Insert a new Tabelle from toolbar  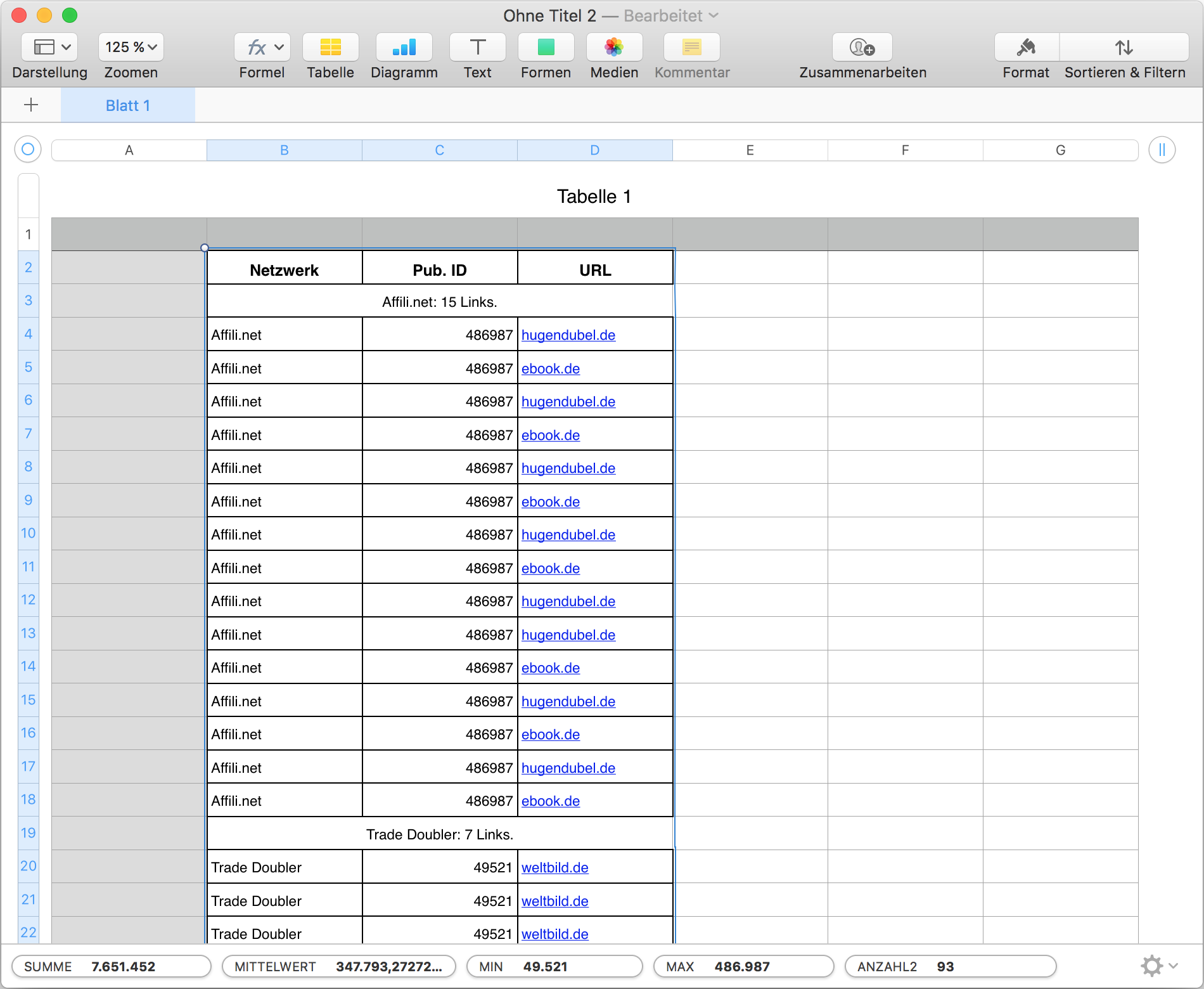(x=330, y=48)
